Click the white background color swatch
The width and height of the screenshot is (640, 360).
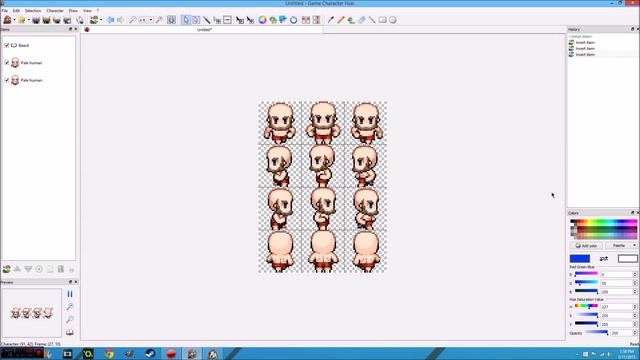pos(627,258)
